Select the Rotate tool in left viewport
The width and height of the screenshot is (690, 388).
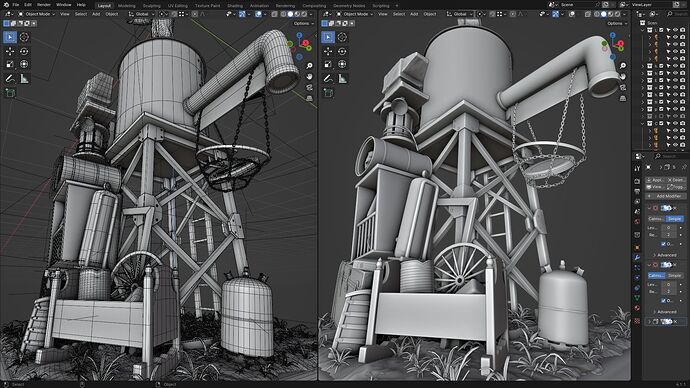coord(24,51)
